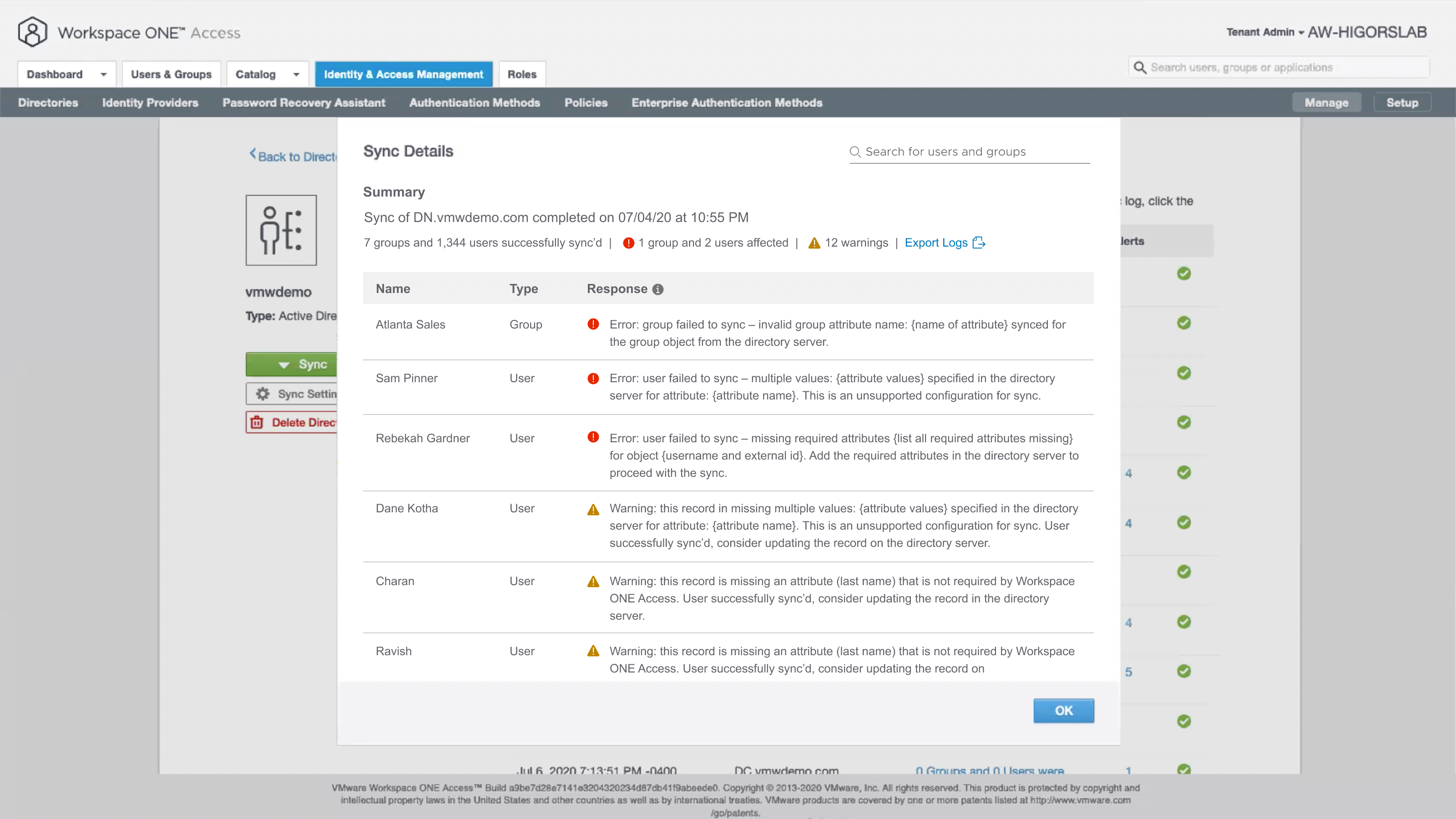Click the Response info icon in table header
The image size is (1456, 819).
tap(657, 289)
